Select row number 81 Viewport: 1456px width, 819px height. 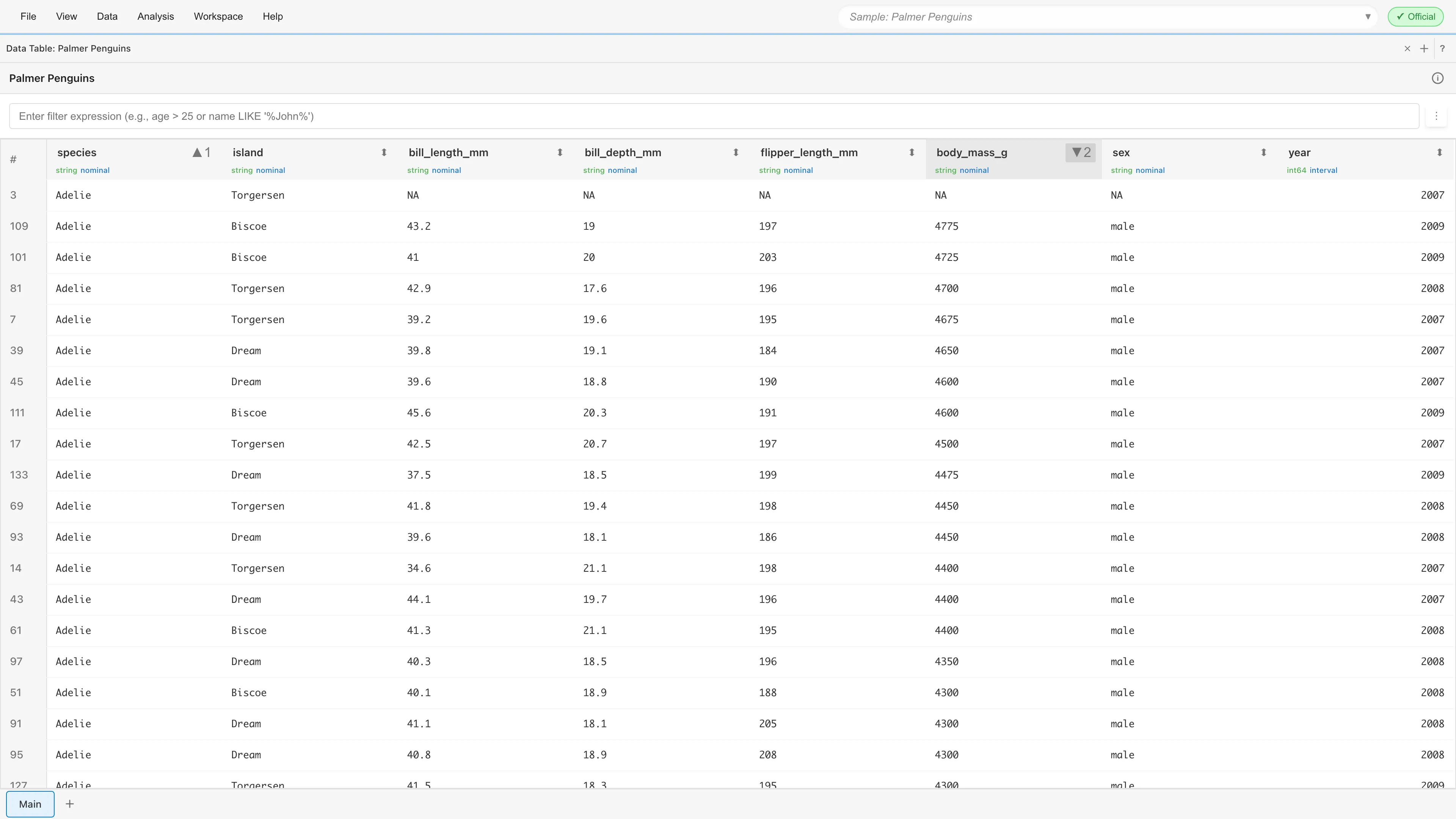pos(16,288)
